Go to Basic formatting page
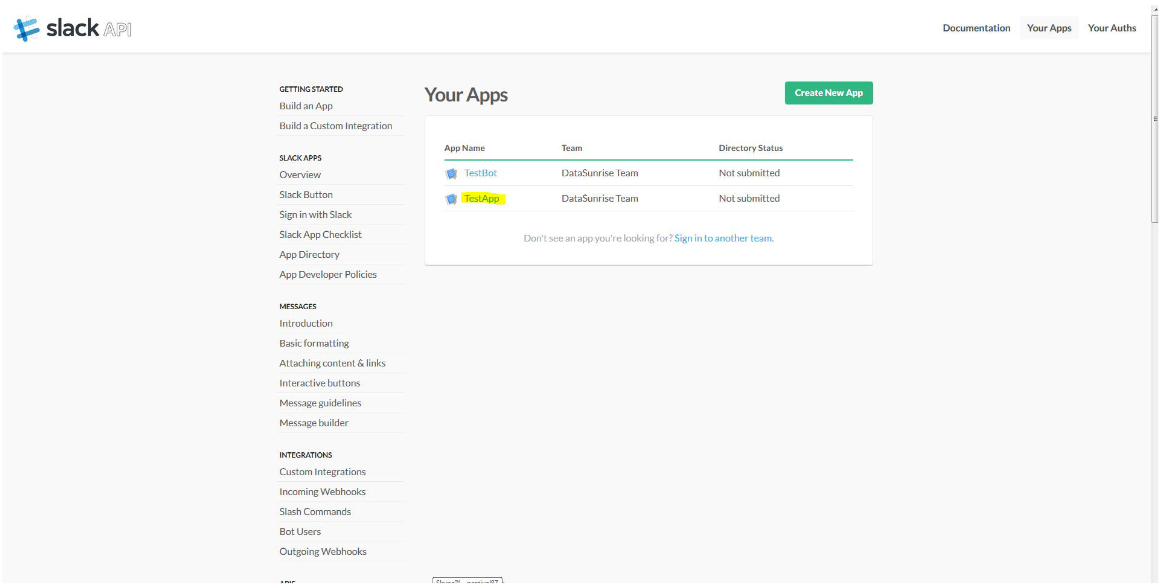The height and width of the screenshot is (585, 1161). [x=314, y=344]
